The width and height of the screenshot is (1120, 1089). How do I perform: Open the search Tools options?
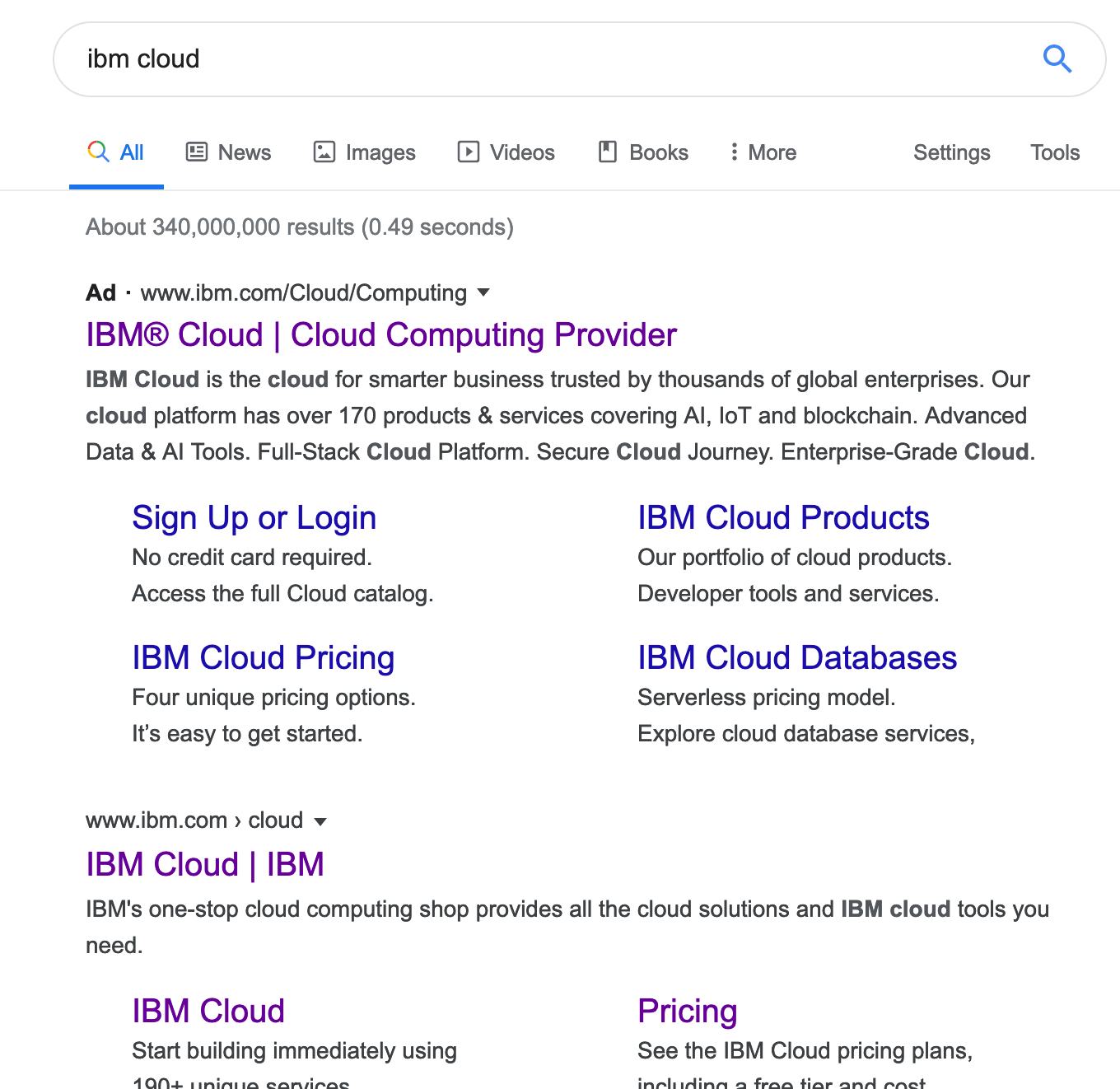click(1055, 152)
